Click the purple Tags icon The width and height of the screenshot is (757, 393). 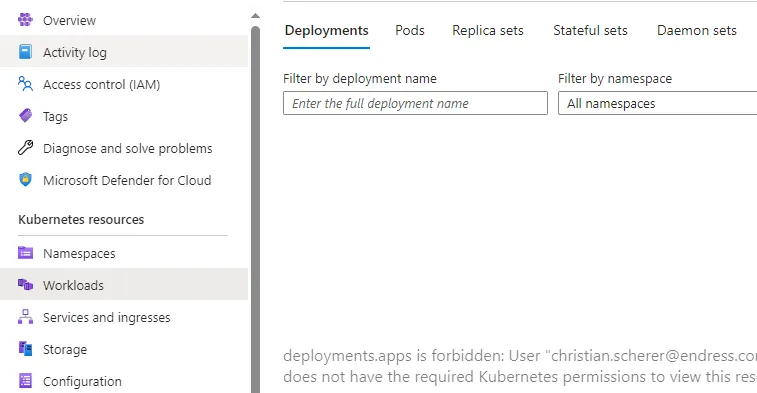[x=25, y=116]
